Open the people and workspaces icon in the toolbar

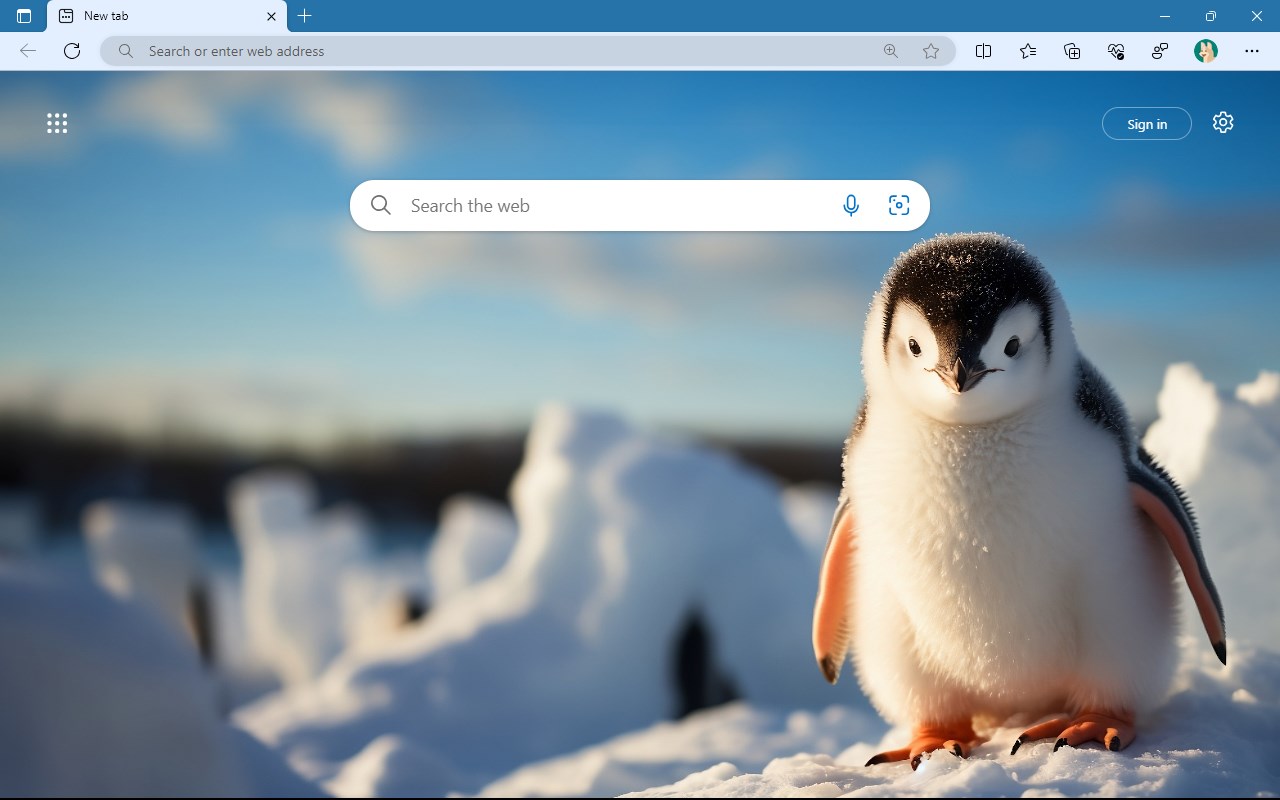1160,51
